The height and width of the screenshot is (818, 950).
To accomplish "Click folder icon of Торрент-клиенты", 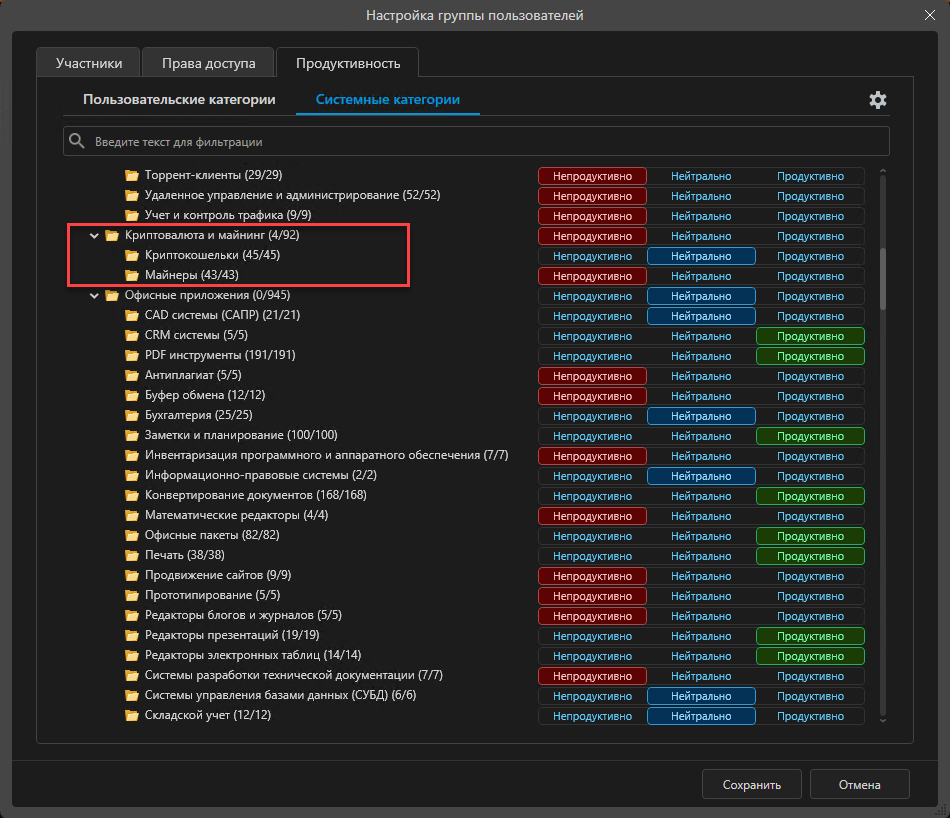I will (132, 176).
